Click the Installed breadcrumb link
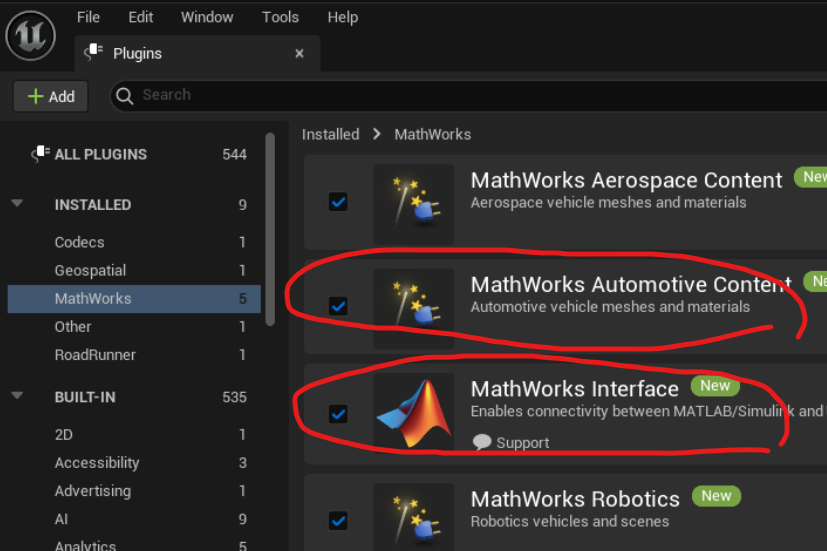The width and height of the screenshot is (827, 551). [330, 134]
